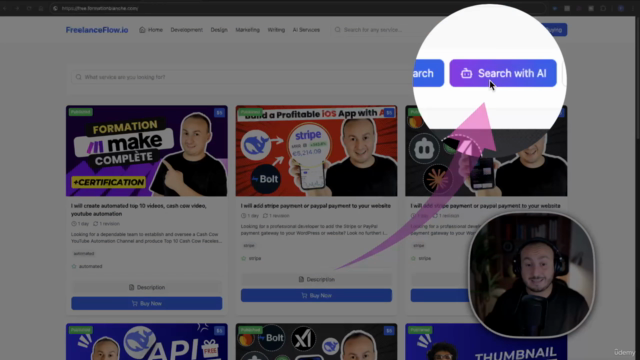This screenshot has height=360, width=640.
Task: Click the 'automated' tag chip
Action: [84, 253]
